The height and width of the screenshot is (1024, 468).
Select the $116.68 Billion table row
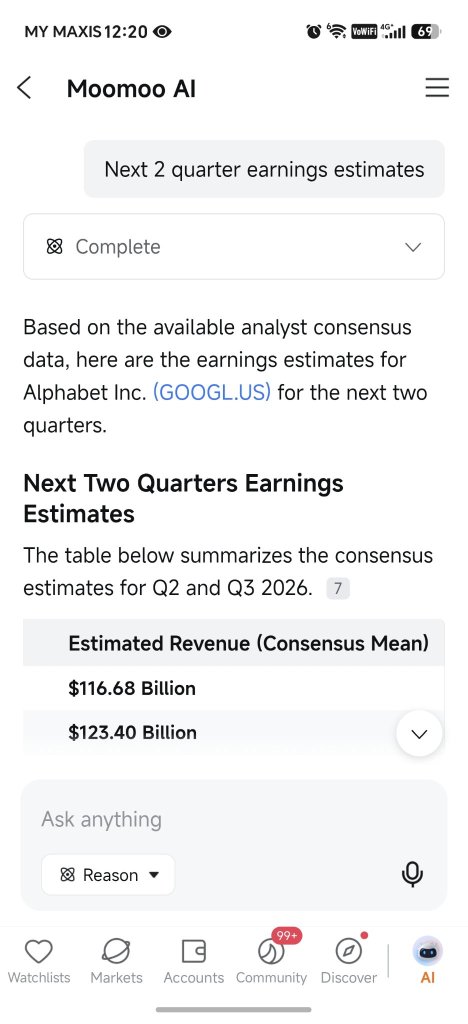234,688
